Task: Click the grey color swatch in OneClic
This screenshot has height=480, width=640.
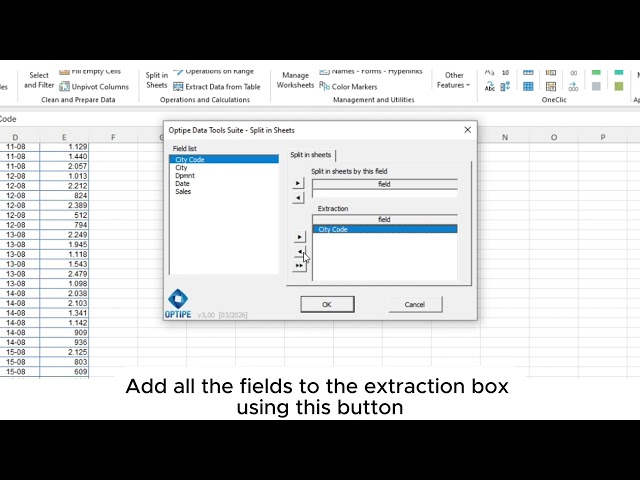Action: [x=596, y=87]
